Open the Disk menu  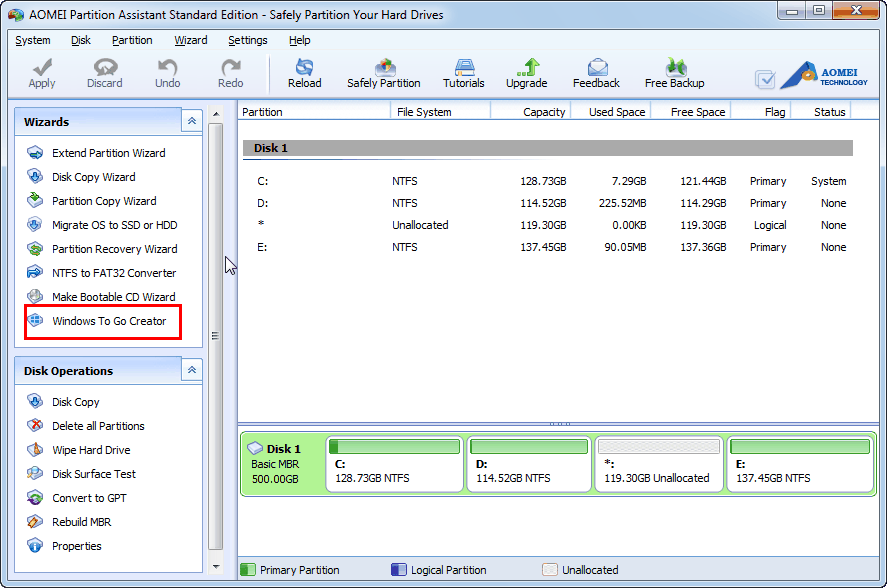tap(81, 40)
